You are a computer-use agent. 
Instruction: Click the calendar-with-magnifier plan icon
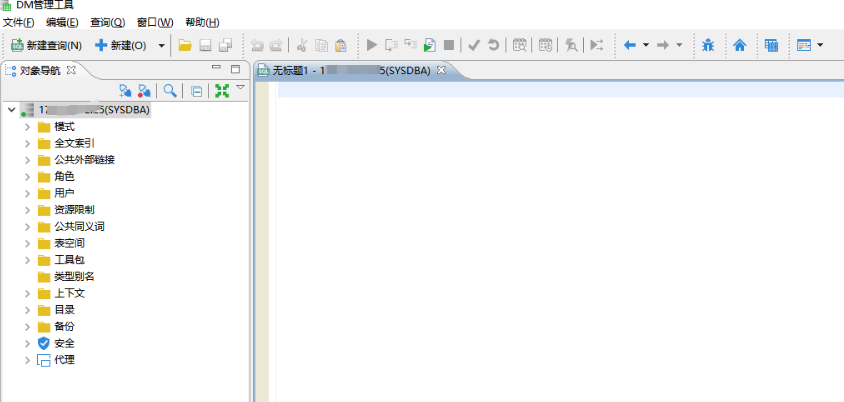pyautogui.click(x=519, y=45)
